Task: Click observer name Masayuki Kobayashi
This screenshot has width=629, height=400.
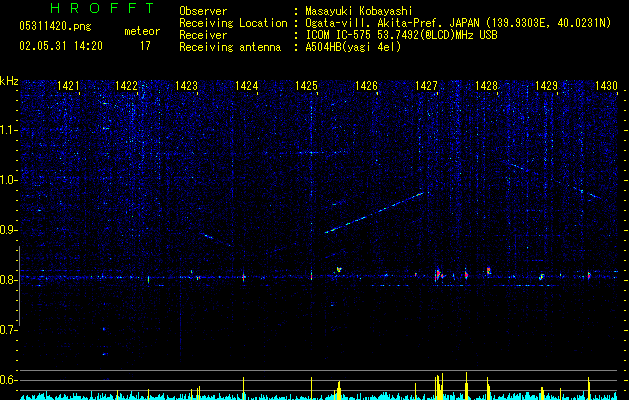Action: point(359,11)
